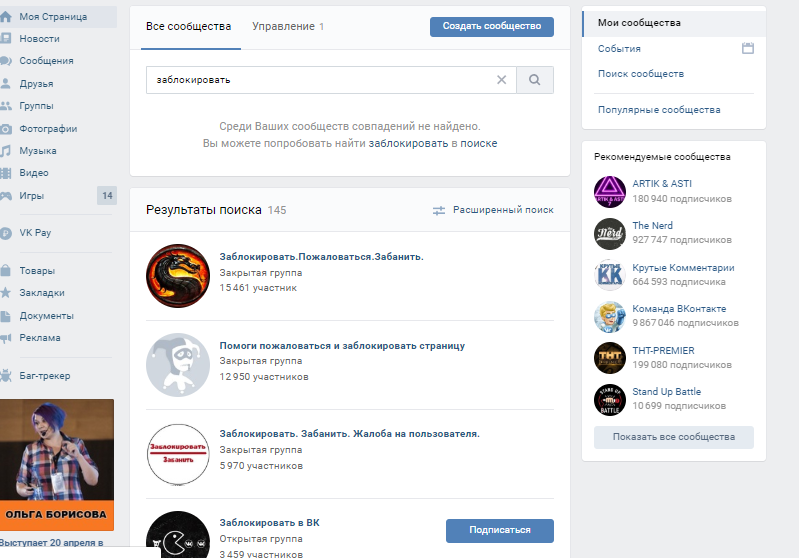
Task: Open the Игры gamepad icon
Action: click(x=6, y=196)
